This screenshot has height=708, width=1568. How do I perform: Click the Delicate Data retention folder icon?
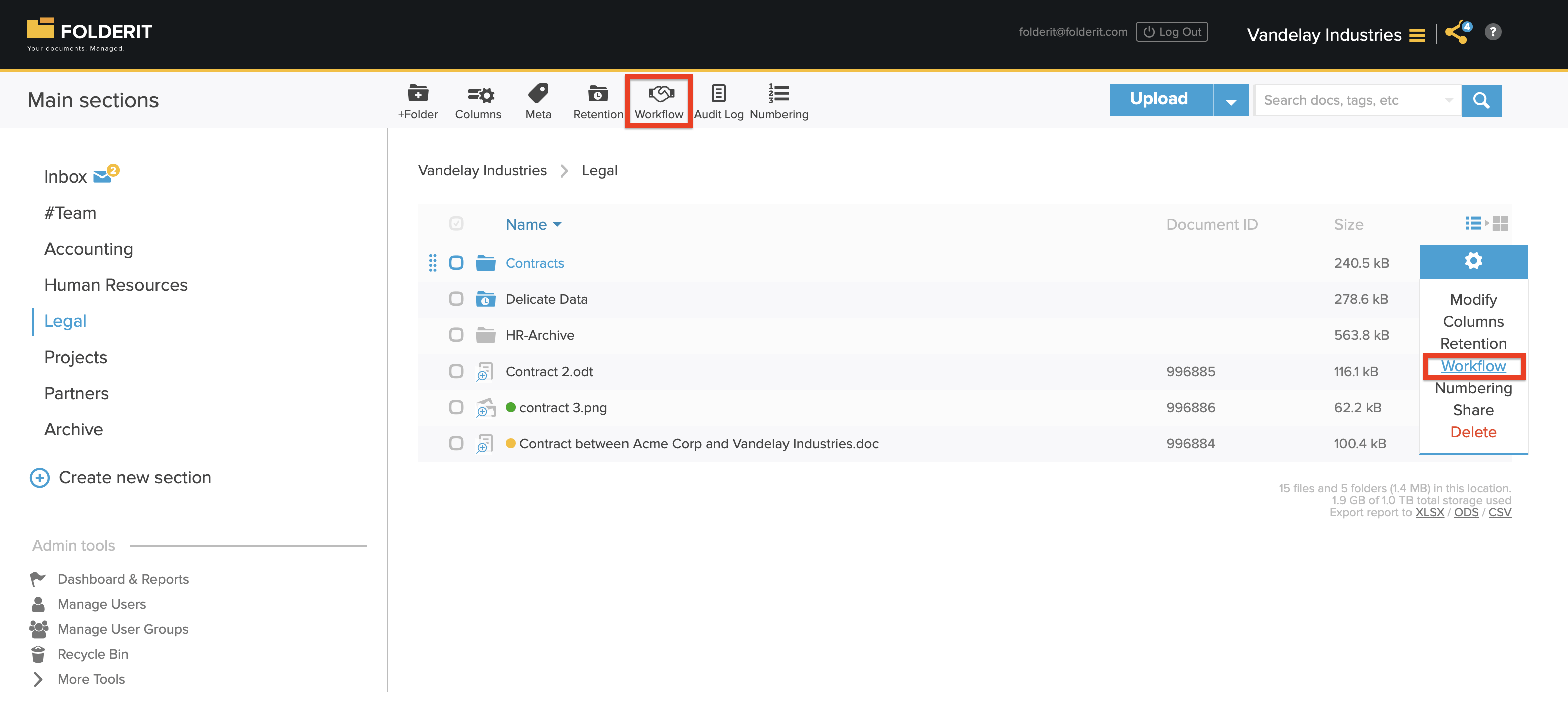(x=485, y=299)
